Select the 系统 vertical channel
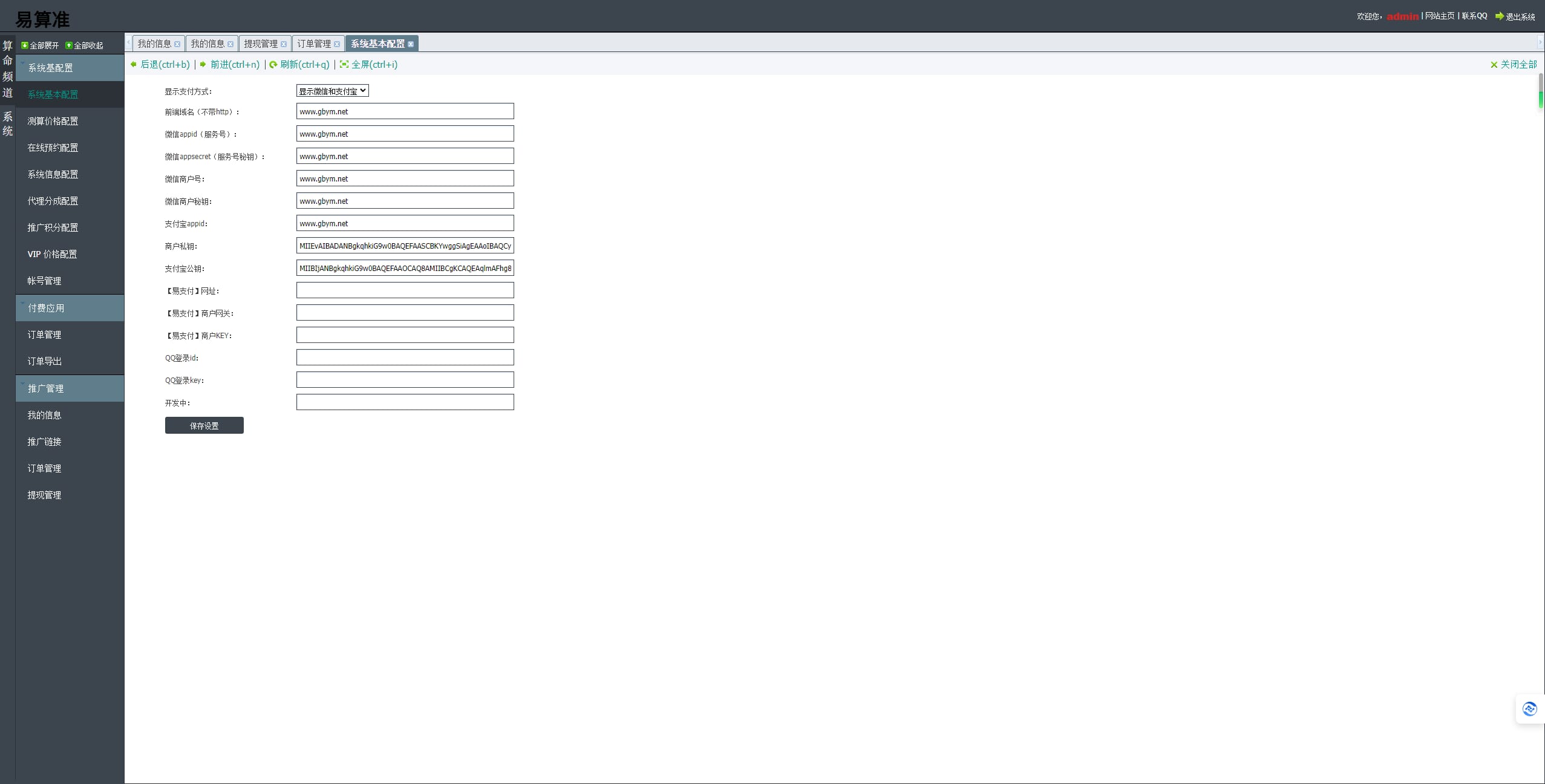Viewport: 1545px width, 784px height. pyautogui.click(x=7, y=123)
